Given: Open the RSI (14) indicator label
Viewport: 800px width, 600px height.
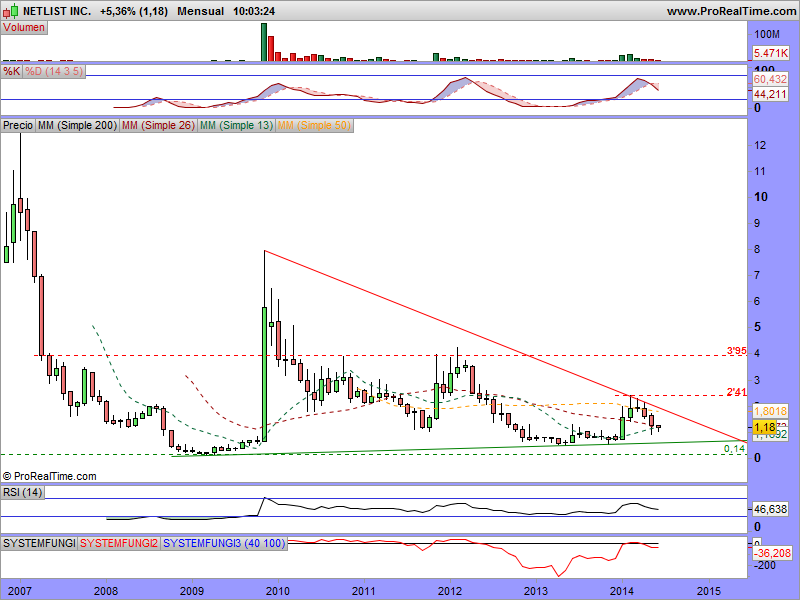Looking at the screenshot, I should [22, 492].
